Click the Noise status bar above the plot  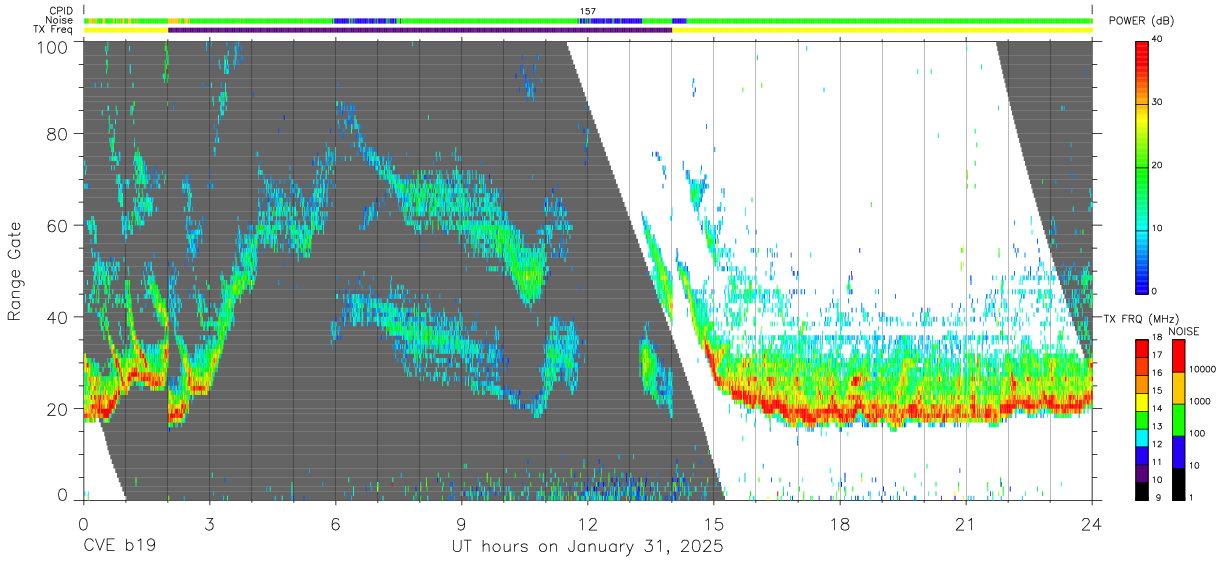(588, 20)
